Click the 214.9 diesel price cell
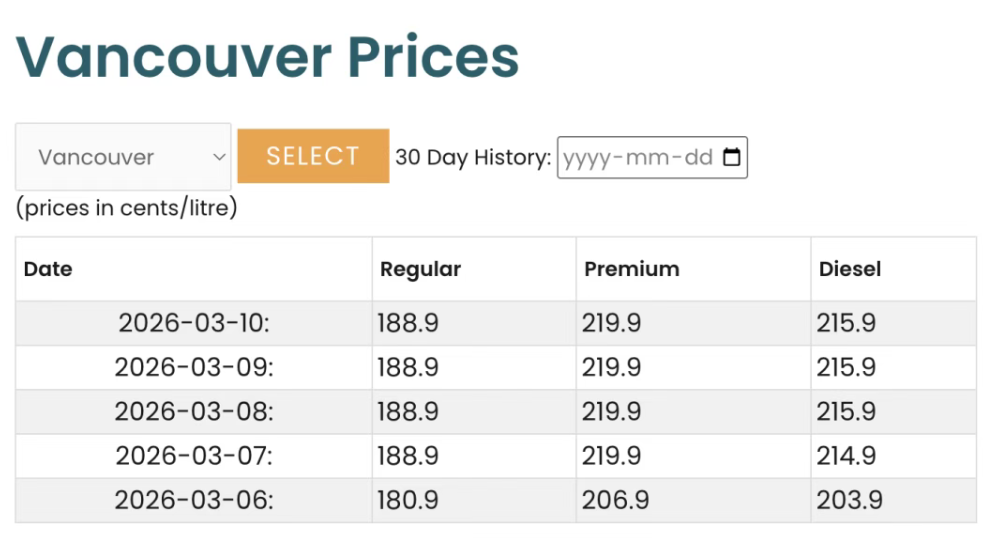993x546 pixels. pos(846,456)
